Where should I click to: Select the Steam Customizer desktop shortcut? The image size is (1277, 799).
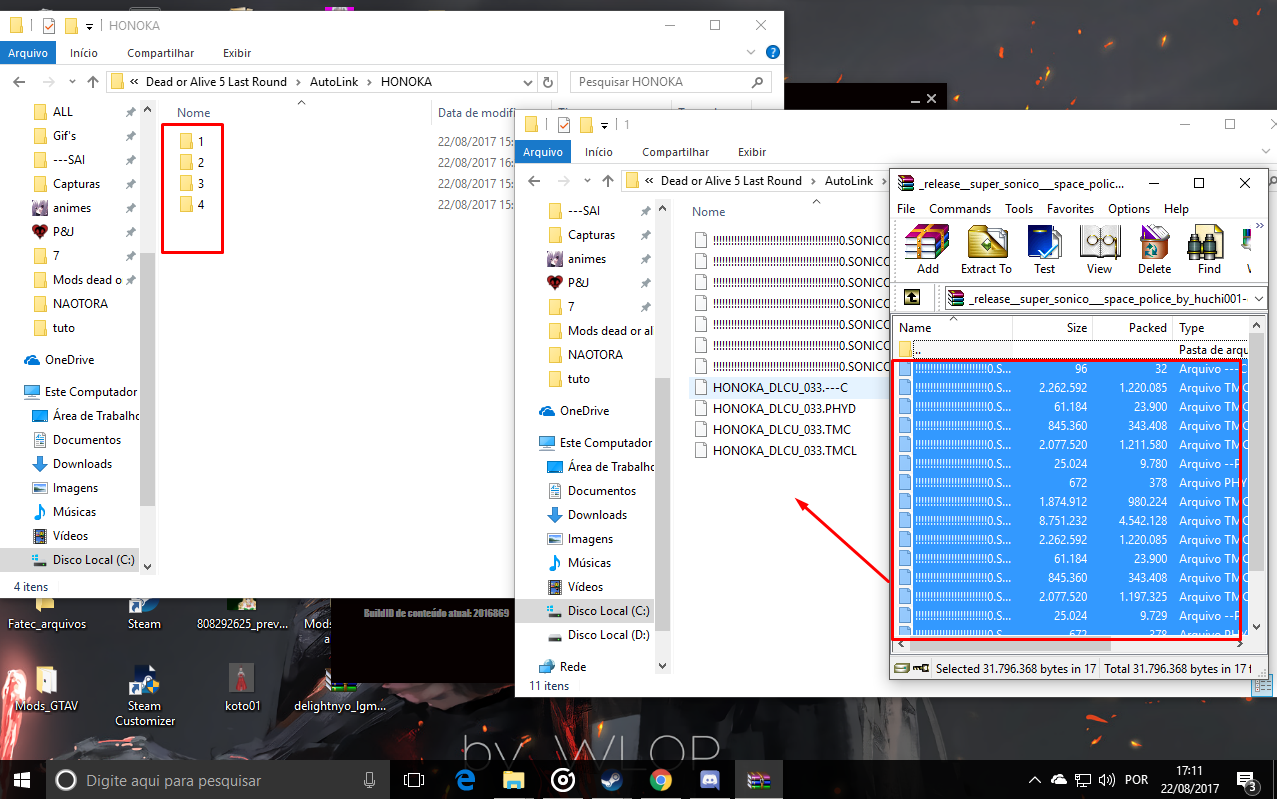(145, 696)
